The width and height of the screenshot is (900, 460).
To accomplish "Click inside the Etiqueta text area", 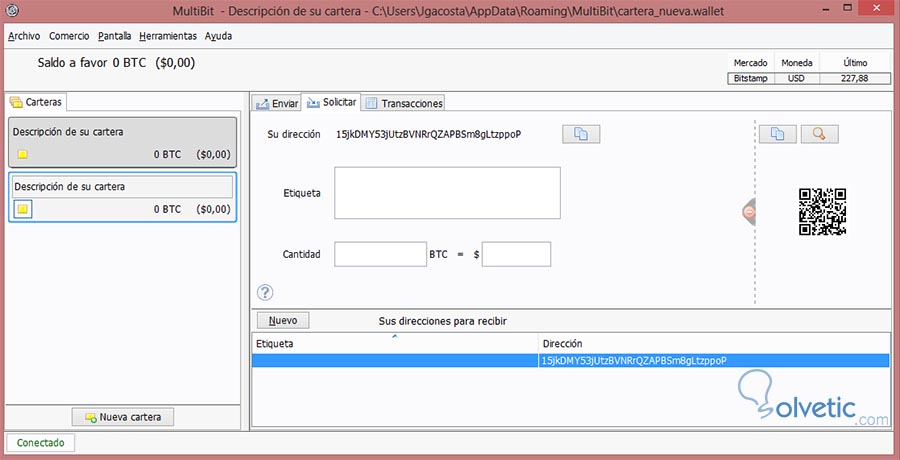I will click(x=447, y=193).
